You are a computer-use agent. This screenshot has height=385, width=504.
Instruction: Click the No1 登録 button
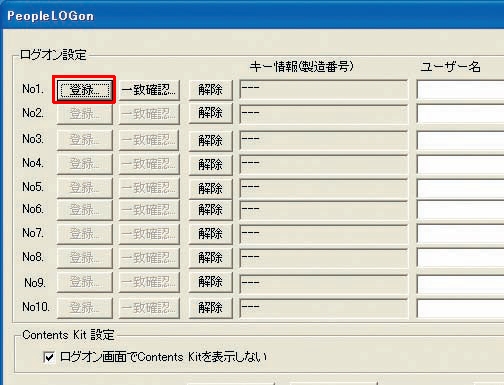84,90
